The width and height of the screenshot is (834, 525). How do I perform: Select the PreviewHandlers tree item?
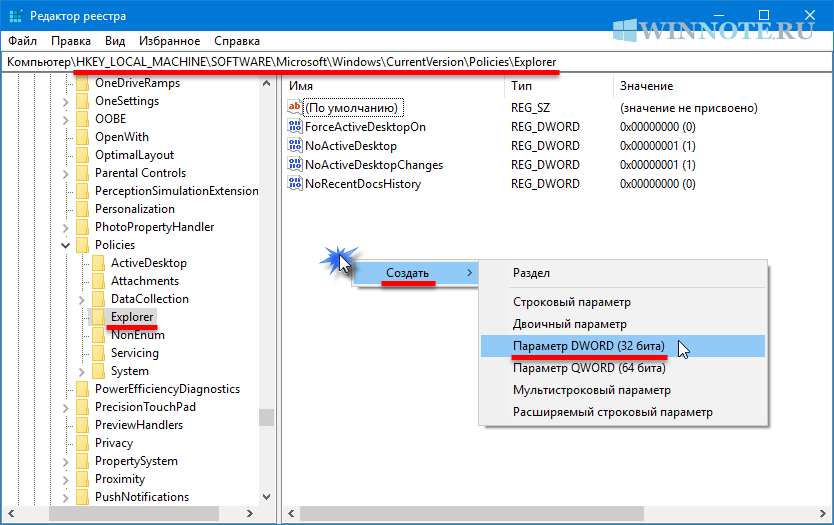pos(139,425)
